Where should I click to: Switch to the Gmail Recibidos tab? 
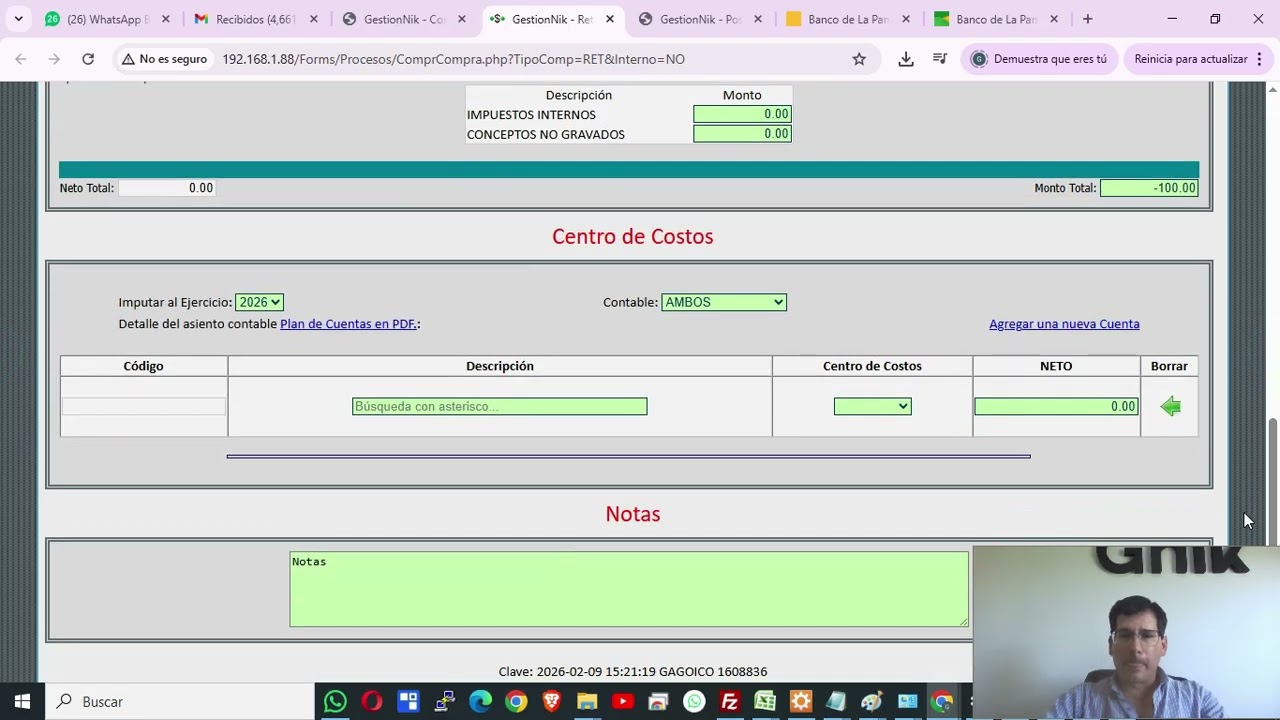[256, 19]
